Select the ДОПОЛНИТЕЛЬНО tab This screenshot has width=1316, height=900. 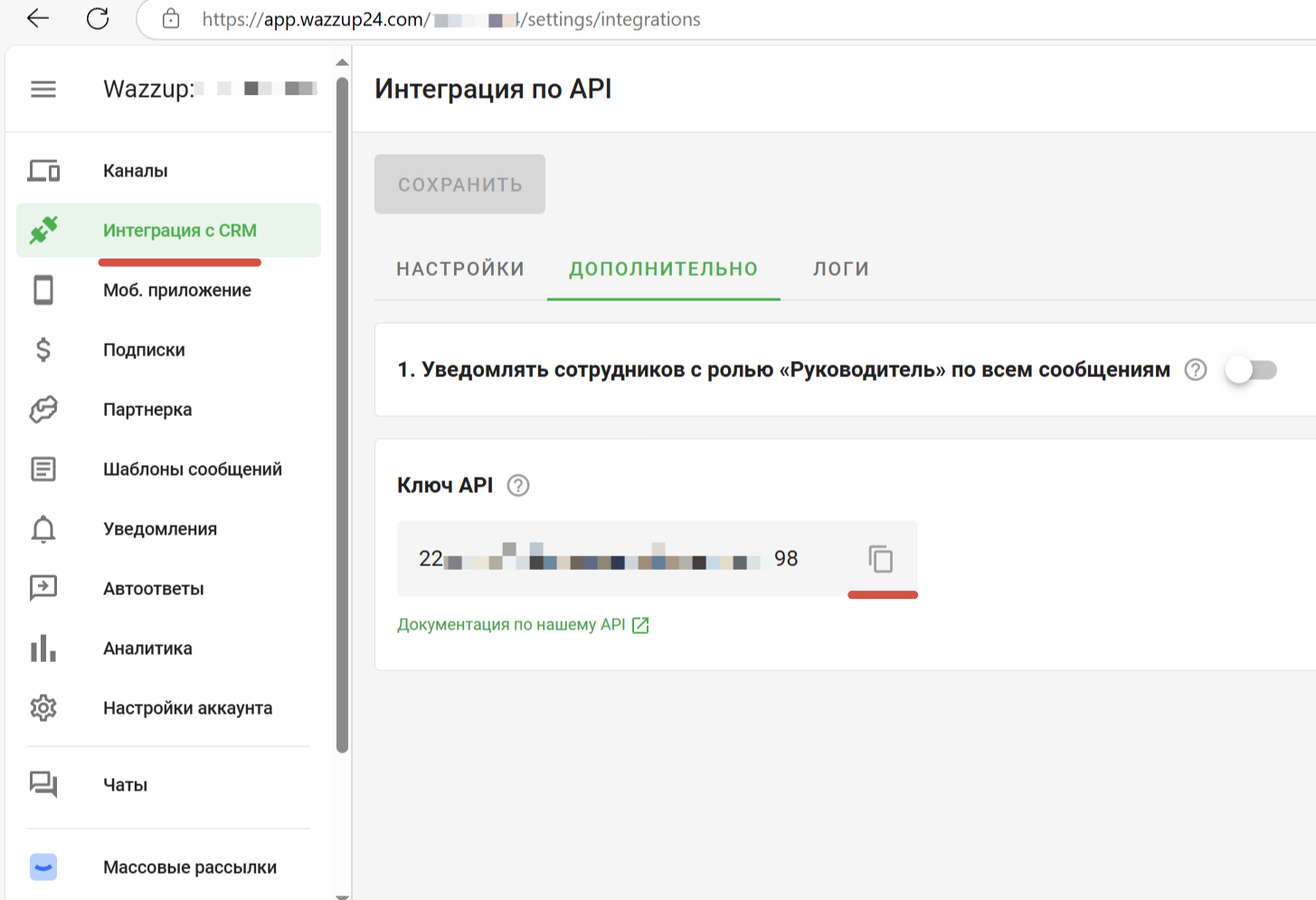point(663,269)
